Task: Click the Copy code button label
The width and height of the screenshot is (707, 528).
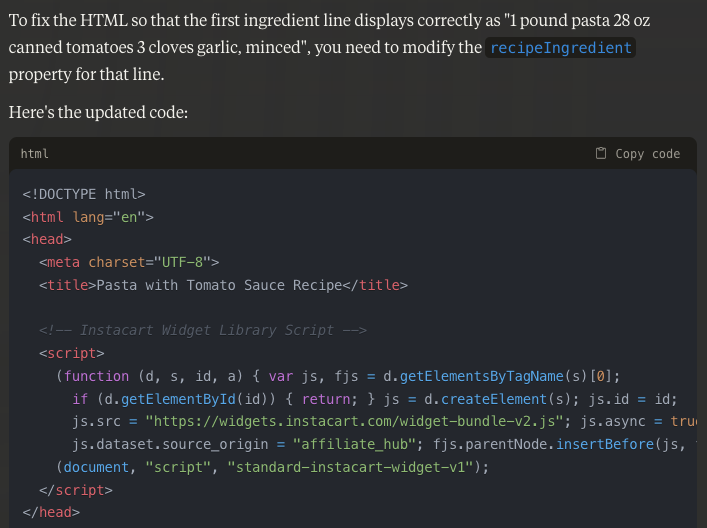Action: point(647,154)
